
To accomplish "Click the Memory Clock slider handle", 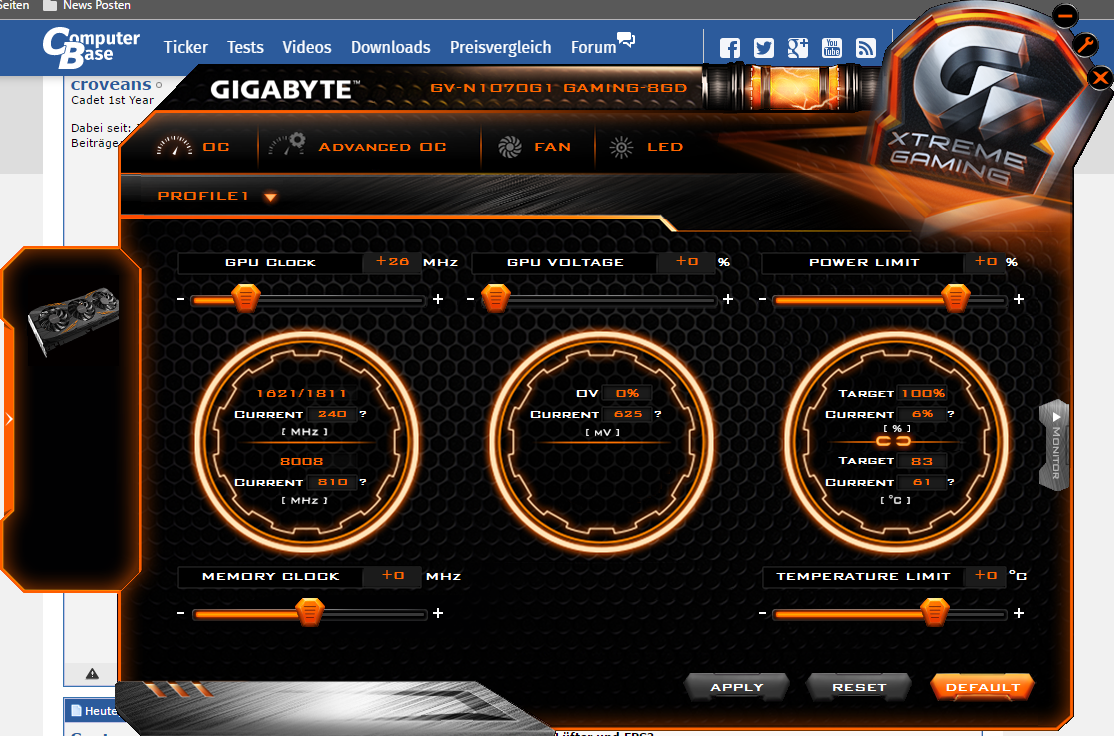I will click(x=310, y=612).
